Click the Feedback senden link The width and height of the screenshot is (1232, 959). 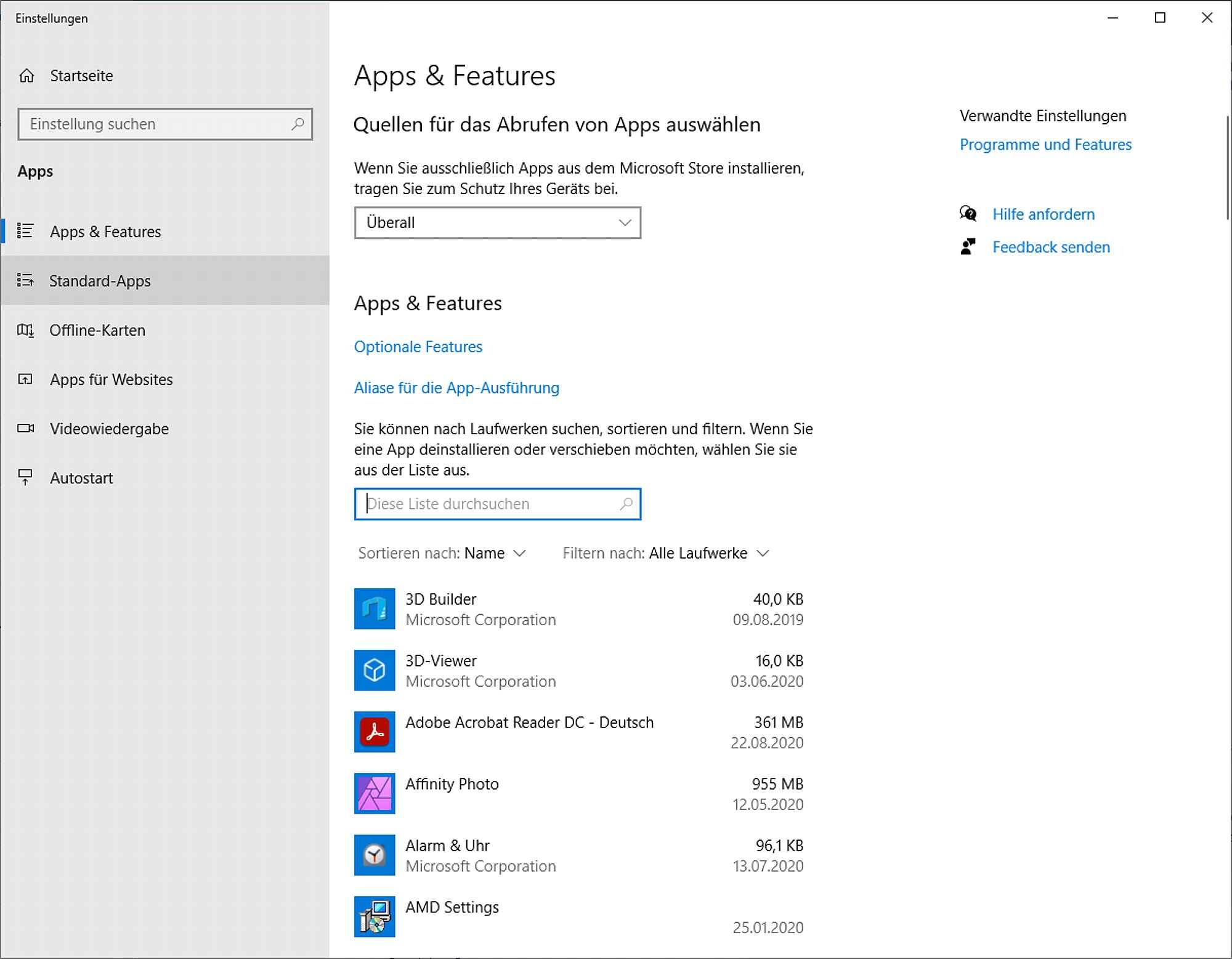click(x=1051, y=247)
